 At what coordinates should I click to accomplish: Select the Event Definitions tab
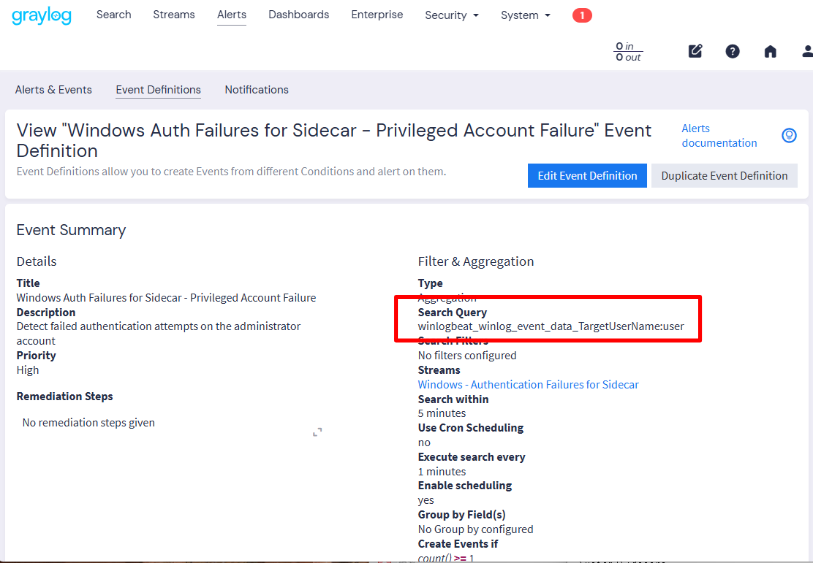point(158,90)
